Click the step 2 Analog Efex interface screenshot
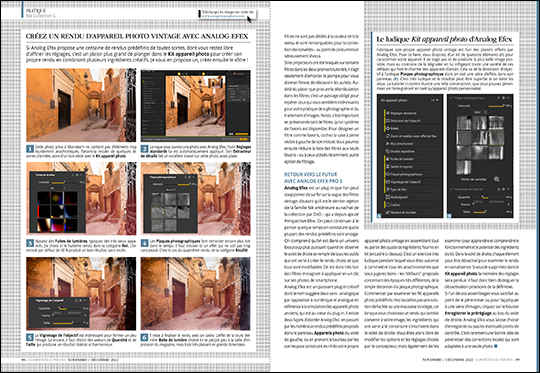Screen dimensions: 540x373 click(196, 106)
